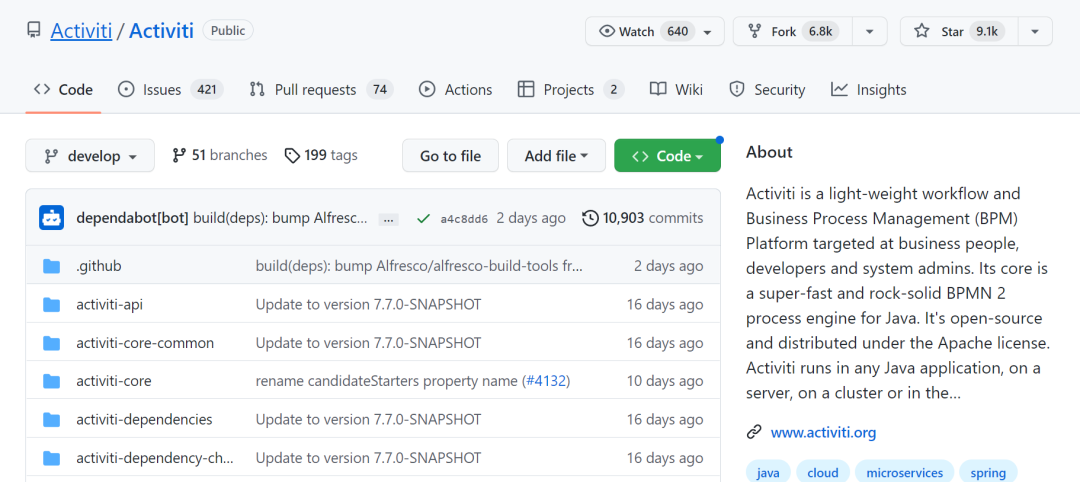
Task: Click the tags icon
Action: [x=292, y=156]
